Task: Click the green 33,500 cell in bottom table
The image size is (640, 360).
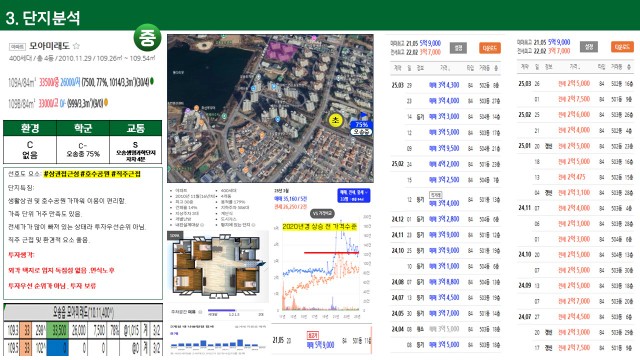Action: (57, 331)
